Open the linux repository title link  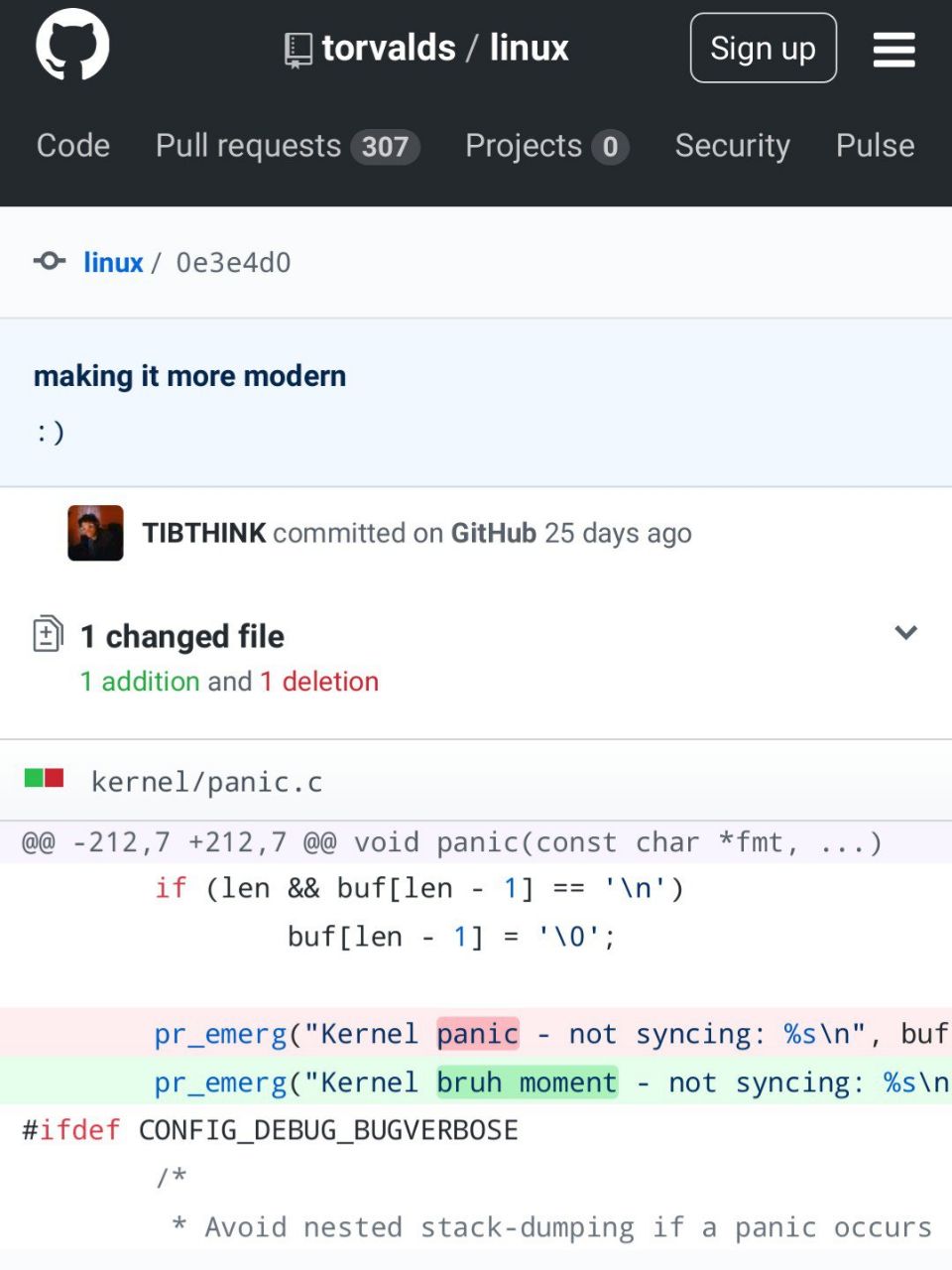530,48
